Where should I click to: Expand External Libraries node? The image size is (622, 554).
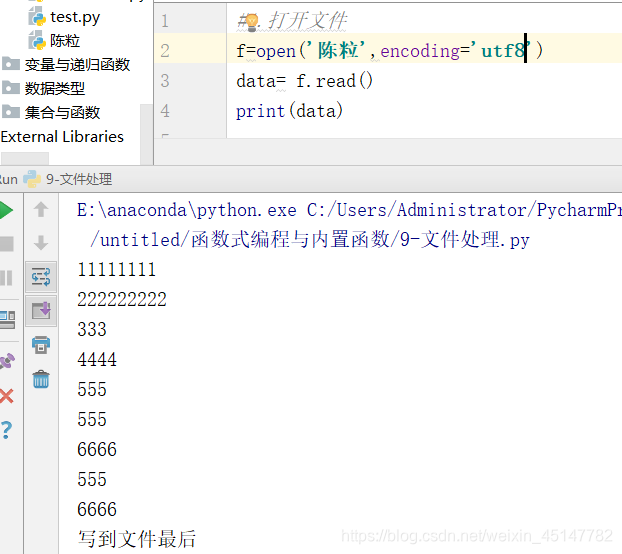(62, 137)
